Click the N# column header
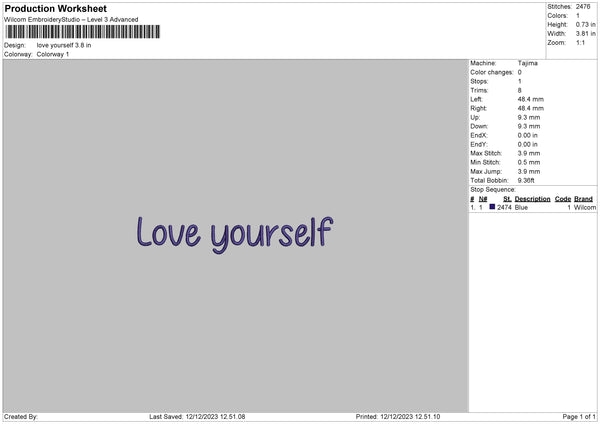Screen dimensions: 600x424 (x=483, y=199)
